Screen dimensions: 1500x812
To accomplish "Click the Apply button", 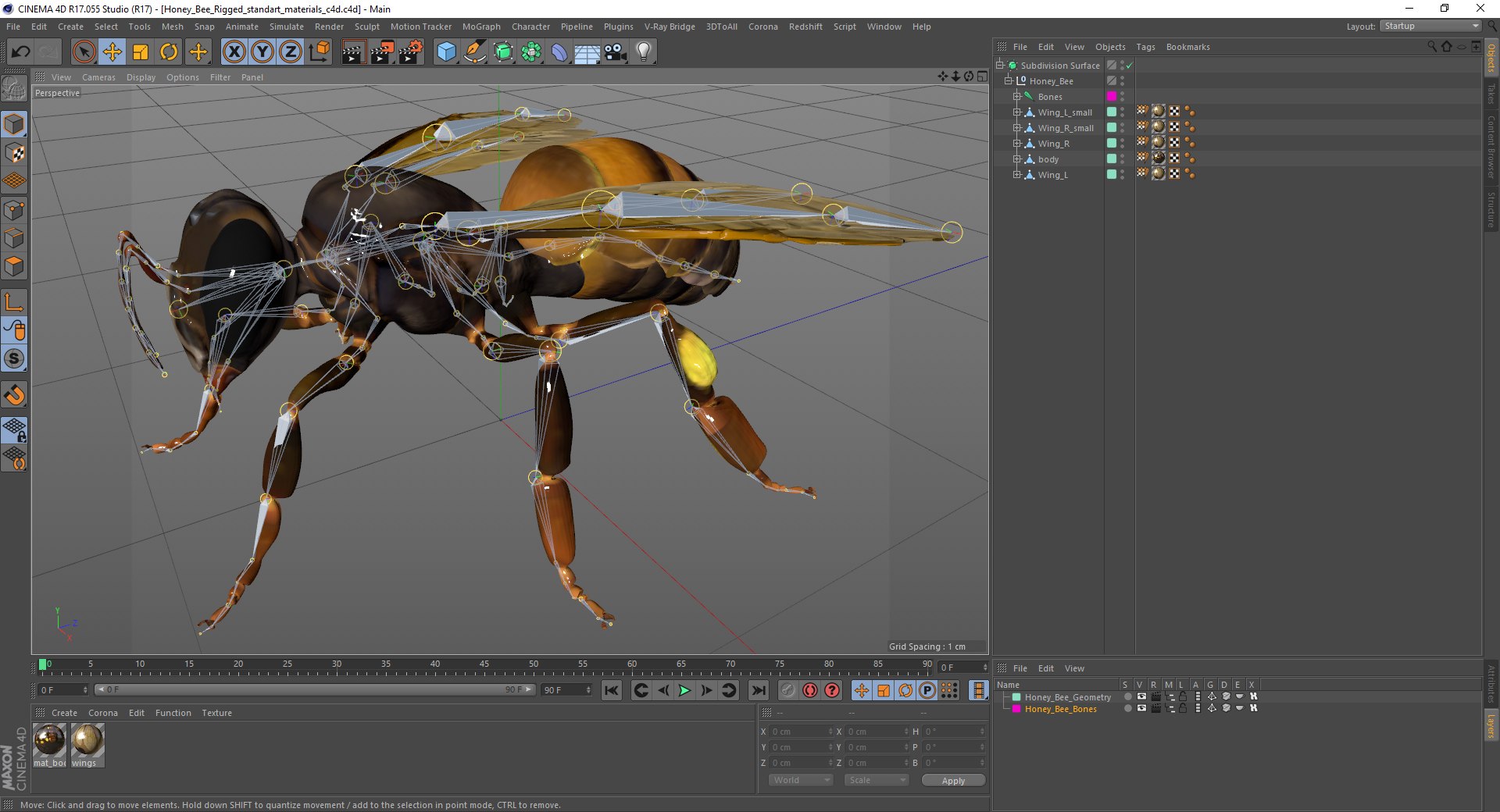I will pyautogui.click(x=953, y=780).
